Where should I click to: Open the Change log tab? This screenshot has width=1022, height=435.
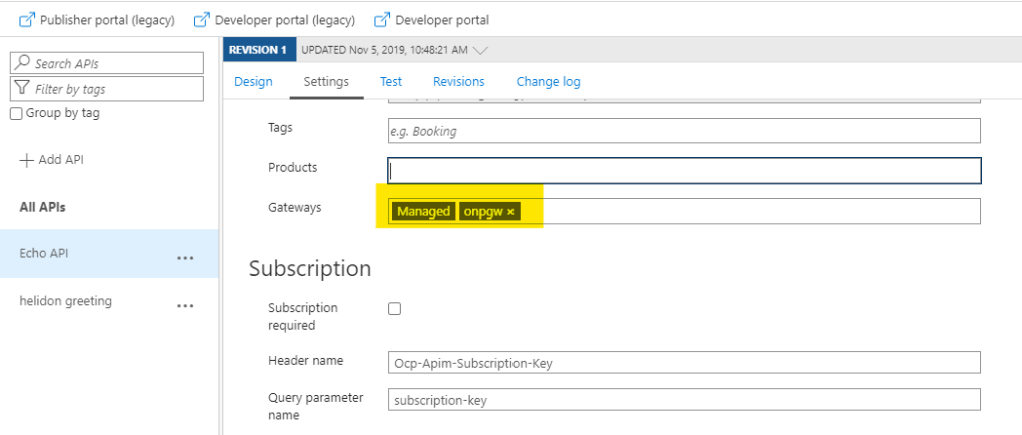tap(548, 82)
